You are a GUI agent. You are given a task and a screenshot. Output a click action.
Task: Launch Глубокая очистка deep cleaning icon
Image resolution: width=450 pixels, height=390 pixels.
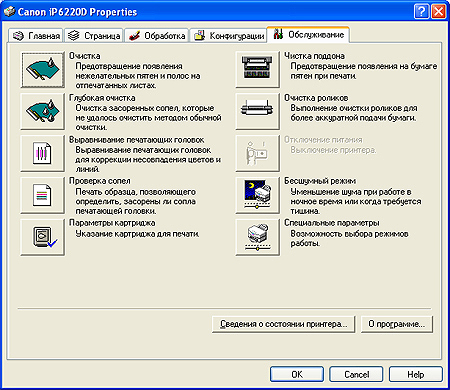[x=43, y=112]
